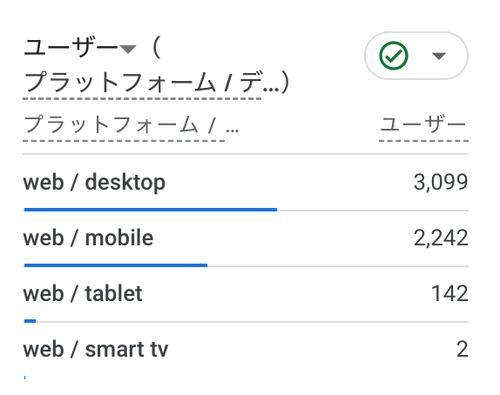Click the blue bar under web / mobile
The image size is (500, 395).
click(116, 265)
